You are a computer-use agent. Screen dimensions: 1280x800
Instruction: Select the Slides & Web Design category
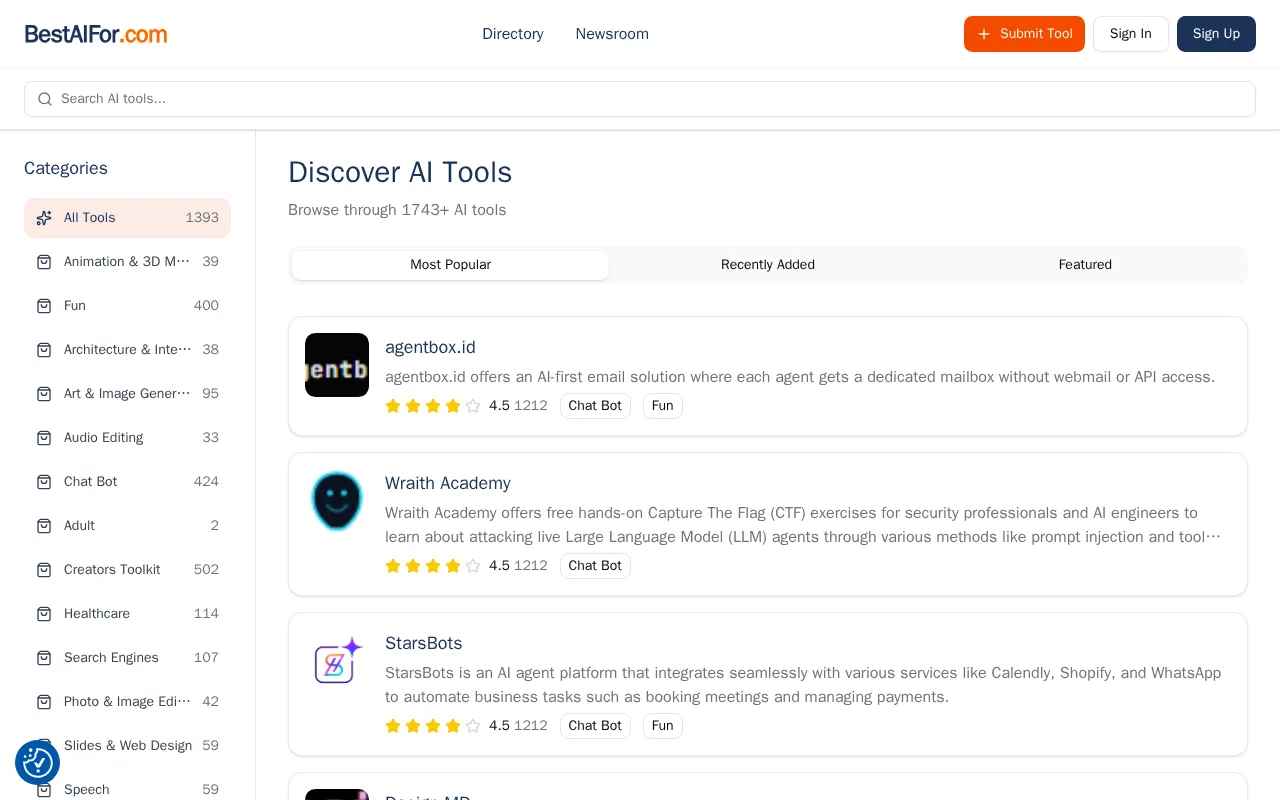[127, 746]
